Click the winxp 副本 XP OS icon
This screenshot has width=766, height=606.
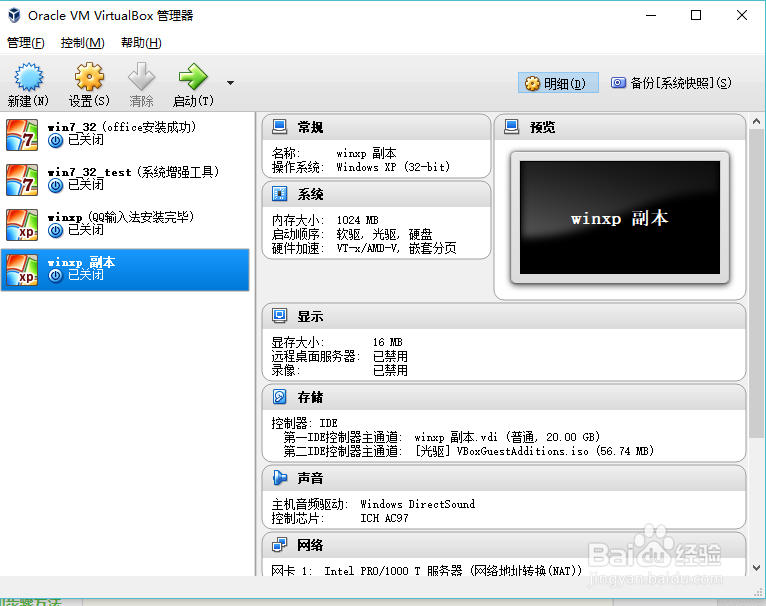(x=22, y=270)
